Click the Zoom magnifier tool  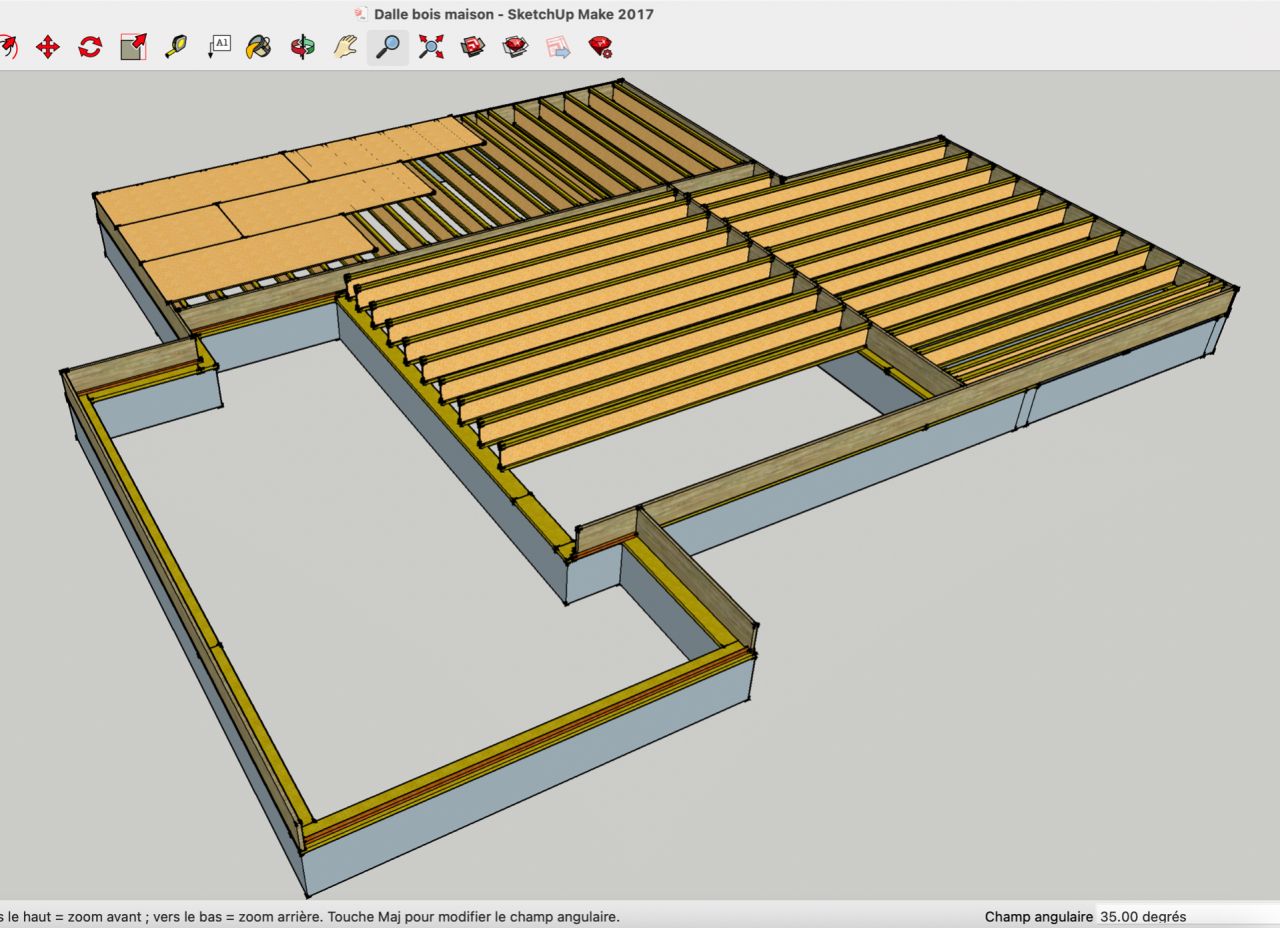[388, 47]
